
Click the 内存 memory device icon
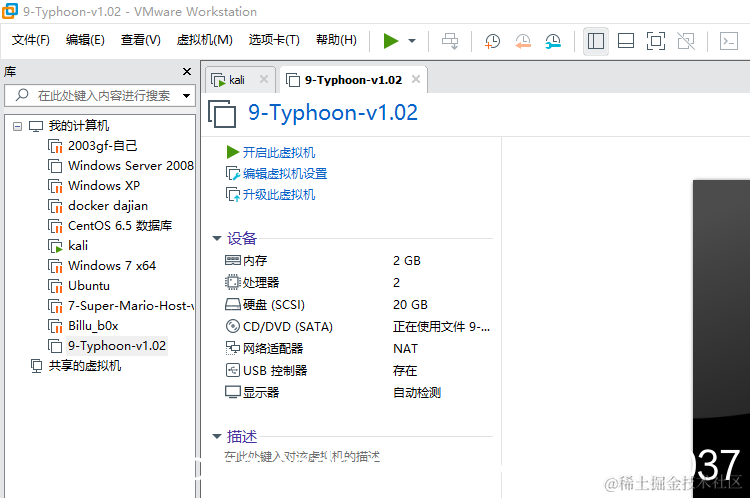(x=232, y=261)
